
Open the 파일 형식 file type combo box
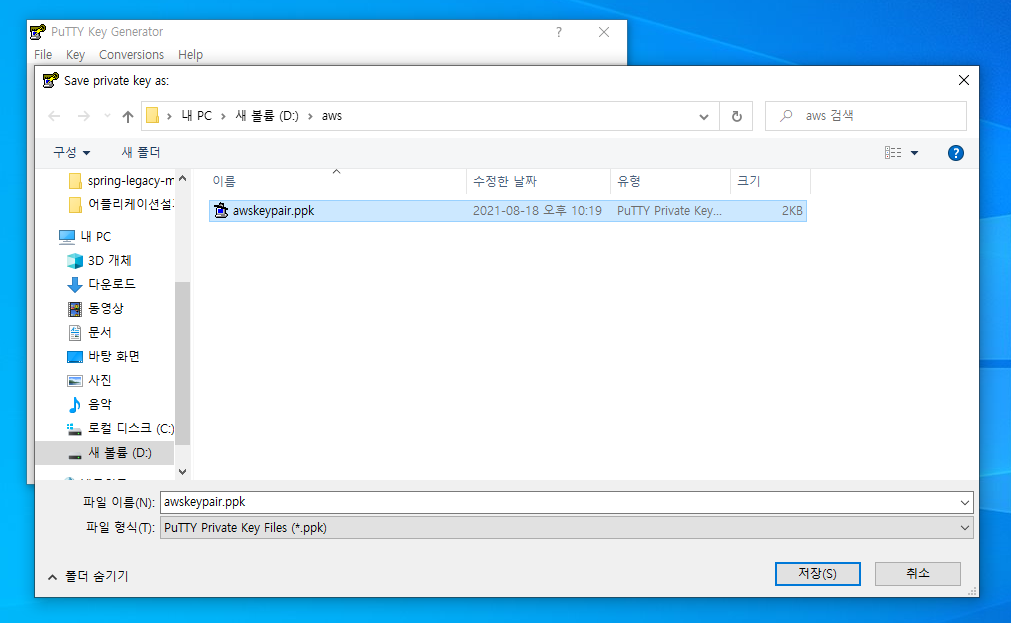tap(567, 528)
